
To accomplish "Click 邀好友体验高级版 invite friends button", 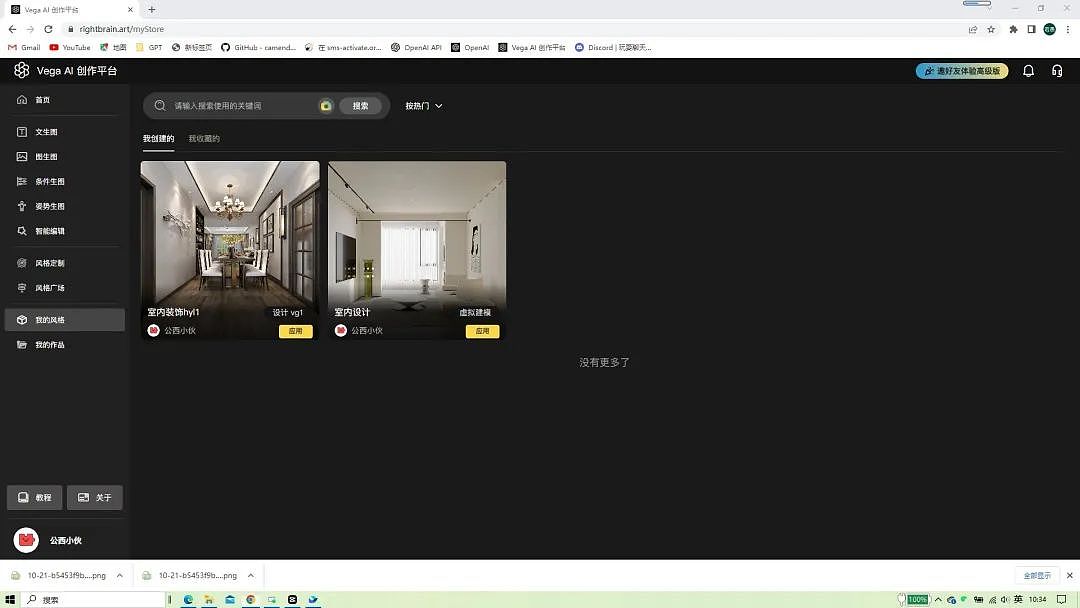I will tap(961, 71).
